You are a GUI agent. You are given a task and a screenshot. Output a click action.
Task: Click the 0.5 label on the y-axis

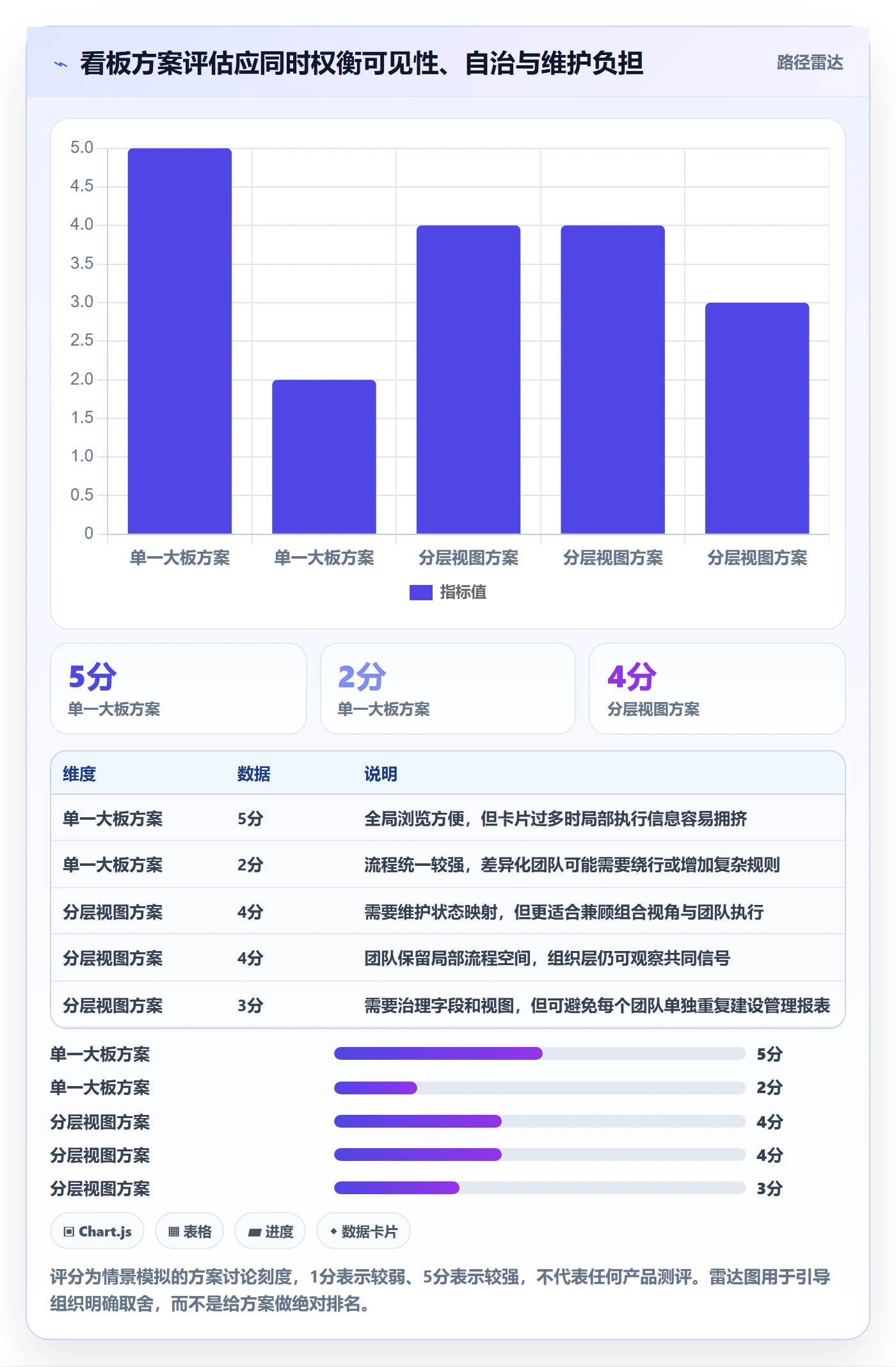[82, 495]
